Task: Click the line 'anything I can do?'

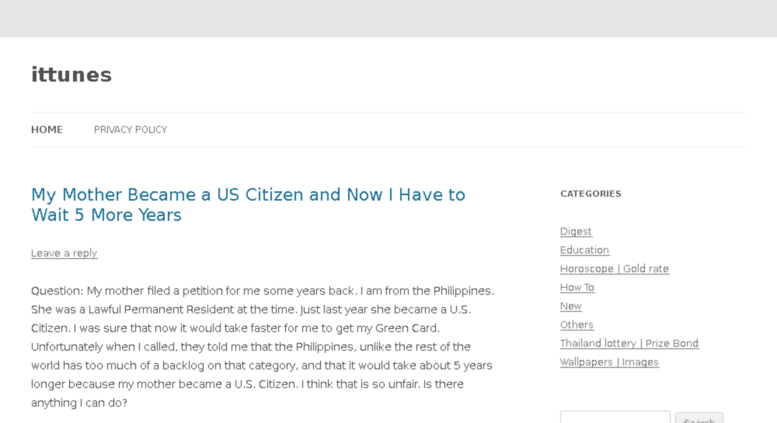Action: [79, 403]
